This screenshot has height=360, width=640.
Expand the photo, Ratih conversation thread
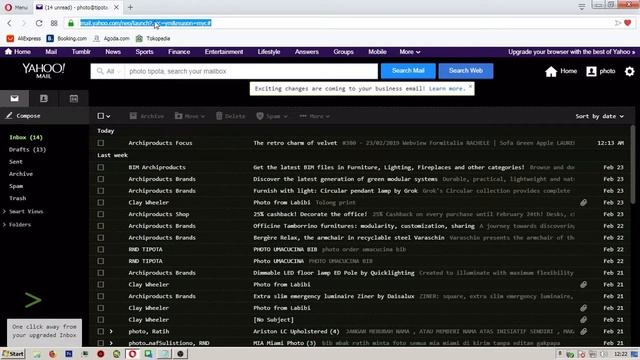(111, 331)
